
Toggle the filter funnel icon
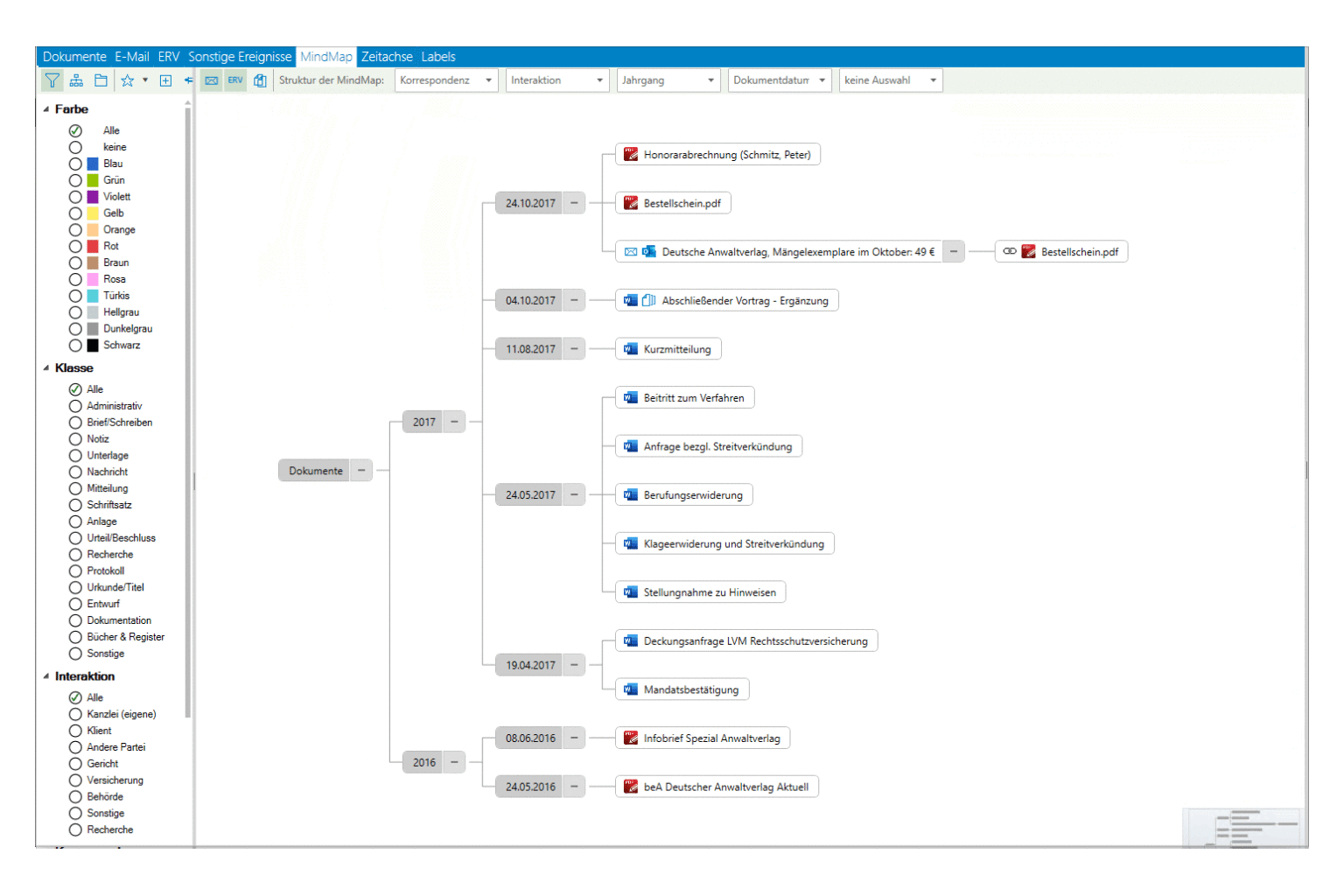coord(52,80)
